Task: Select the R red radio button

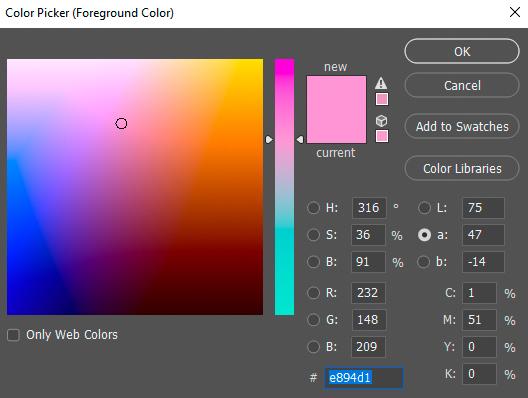Action: [313, 293]
